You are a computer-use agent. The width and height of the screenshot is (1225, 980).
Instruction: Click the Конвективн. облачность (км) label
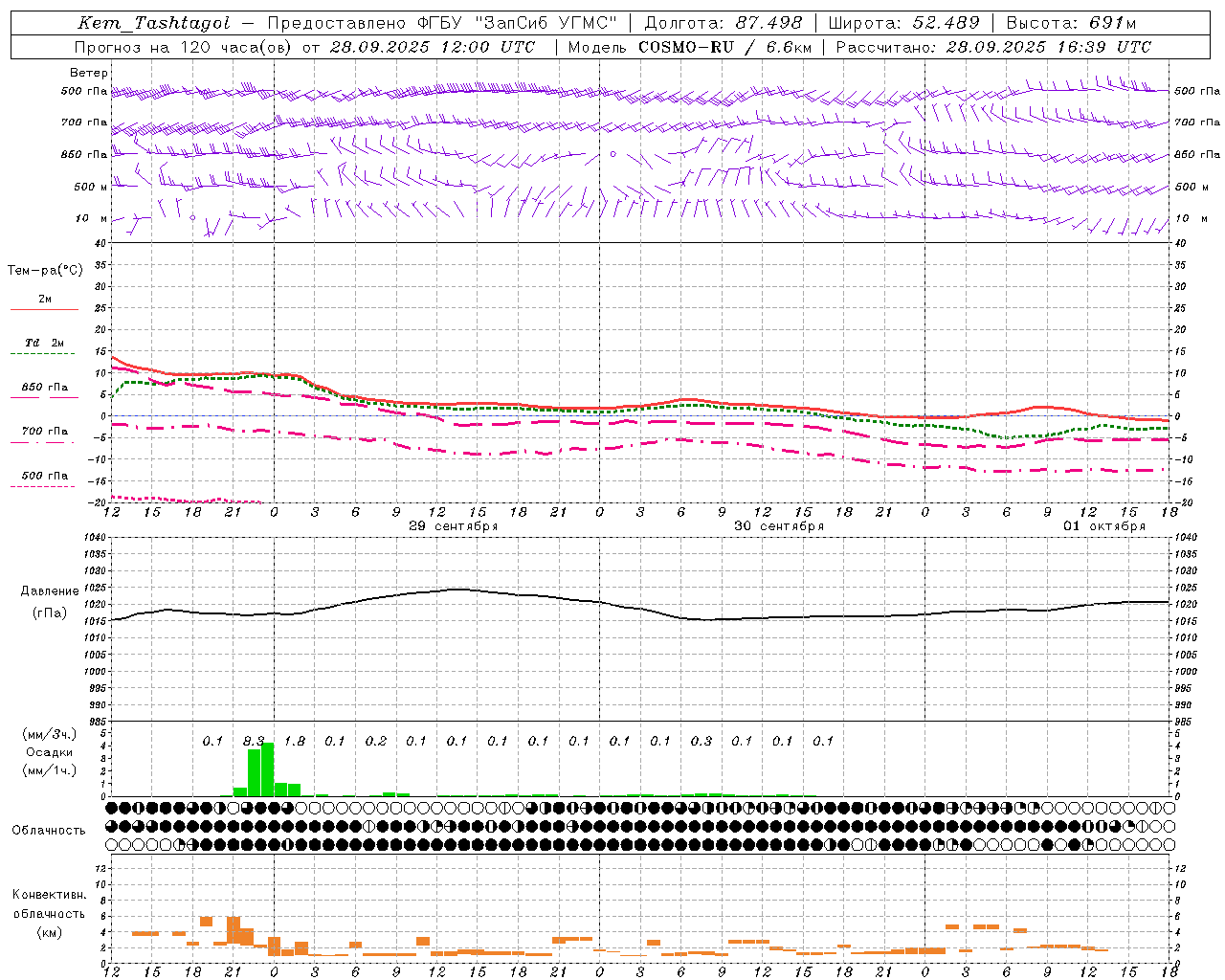(x=49, y=914)
